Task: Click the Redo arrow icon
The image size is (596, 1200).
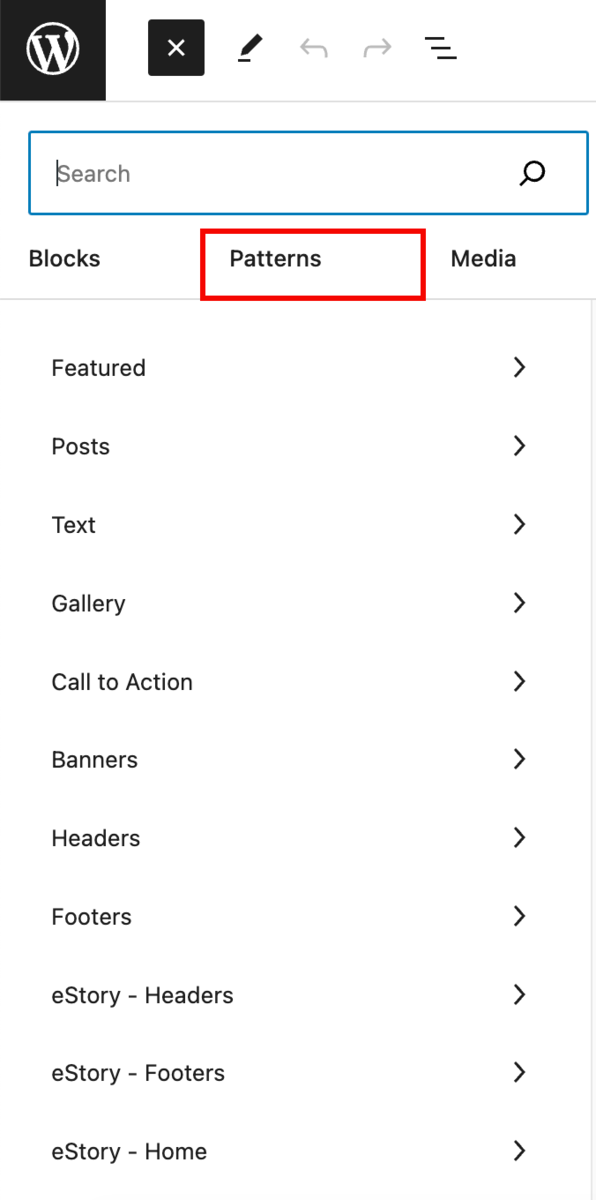Action: 377,48
